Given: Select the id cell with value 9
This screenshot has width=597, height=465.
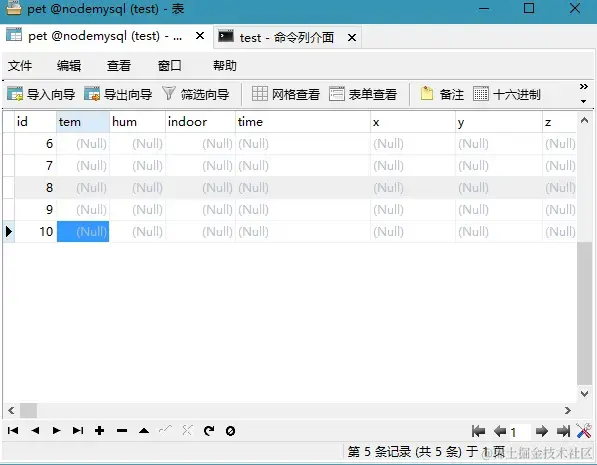Looking at the screenshot, I should click(35, 209).
